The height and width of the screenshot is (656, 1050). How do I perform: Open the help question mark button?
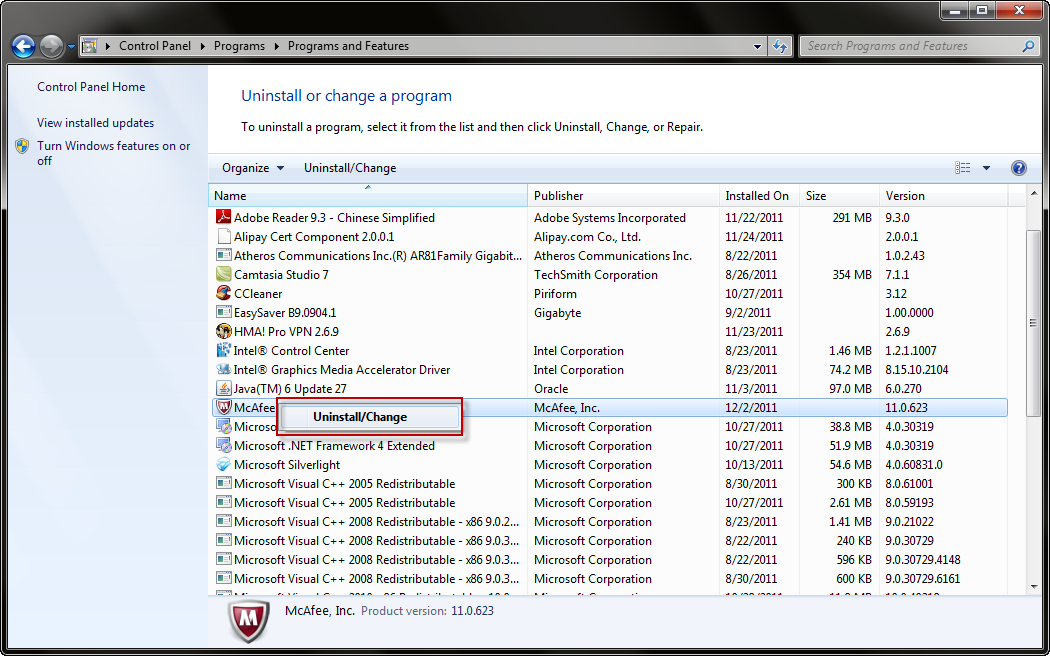pyautogui.click(x=1019, y=168)
